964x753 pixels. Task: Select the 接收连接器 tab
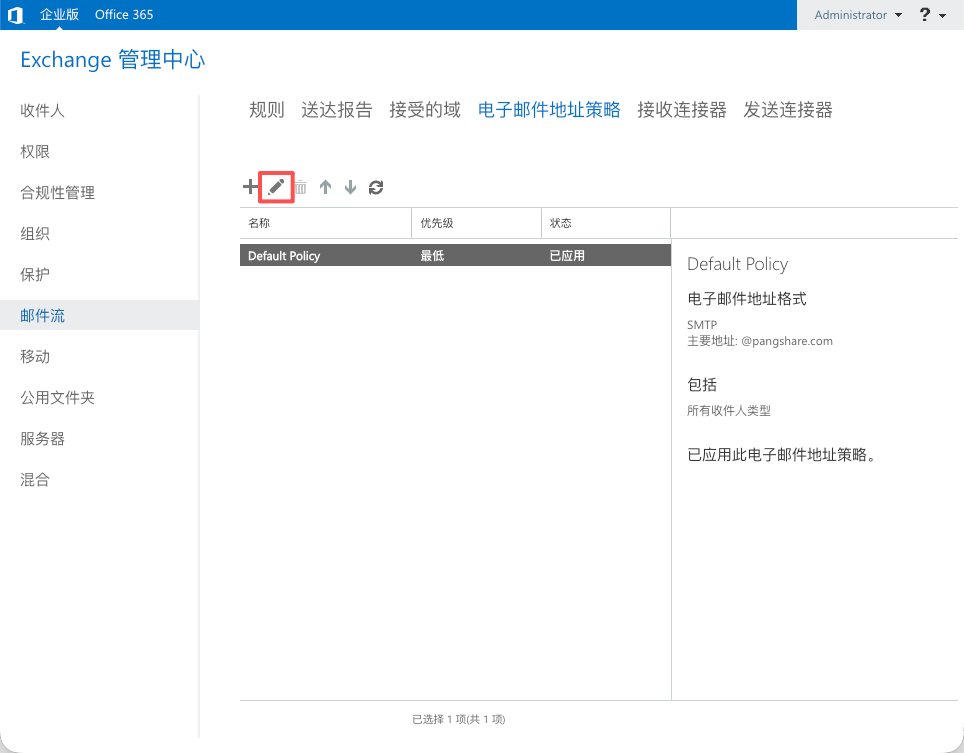pos(682,110)
